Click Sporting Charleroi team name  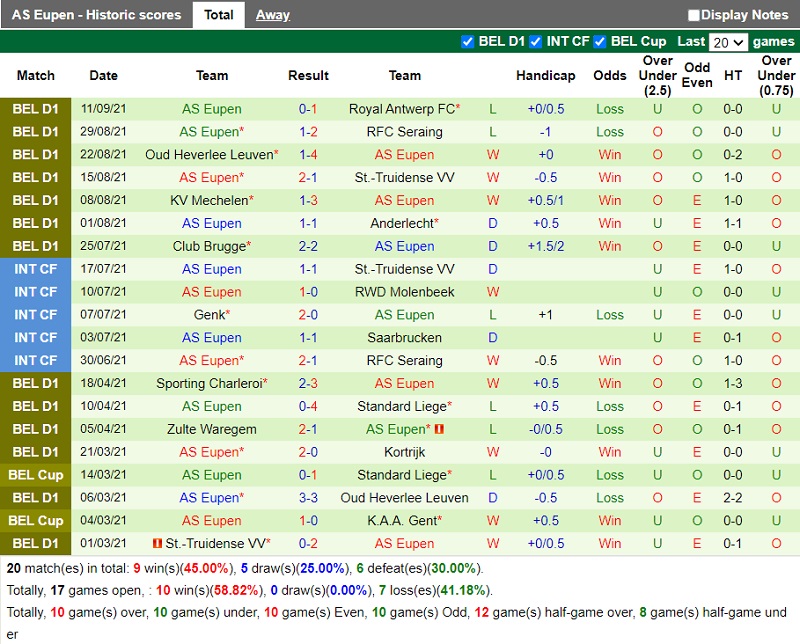tap(209, 383)
